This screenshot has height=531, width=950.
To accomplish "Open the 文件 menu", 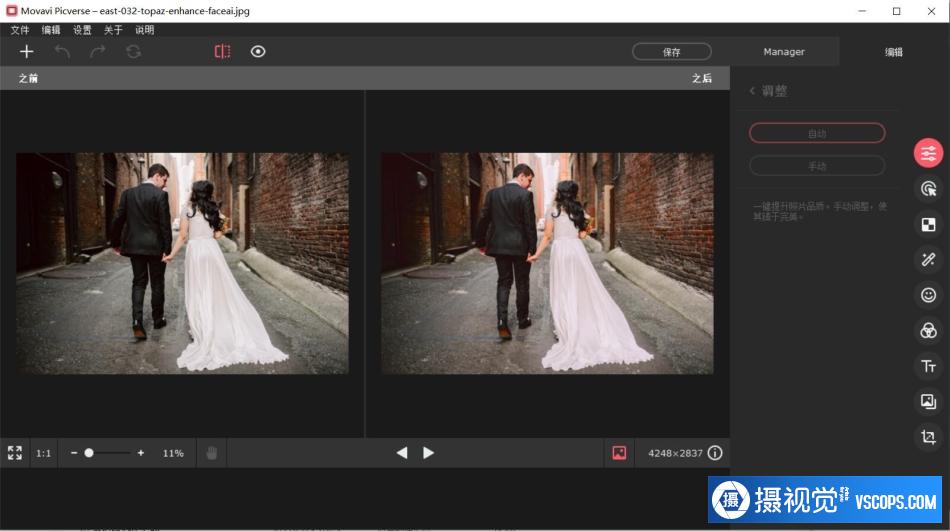I will tap(20, 30).
